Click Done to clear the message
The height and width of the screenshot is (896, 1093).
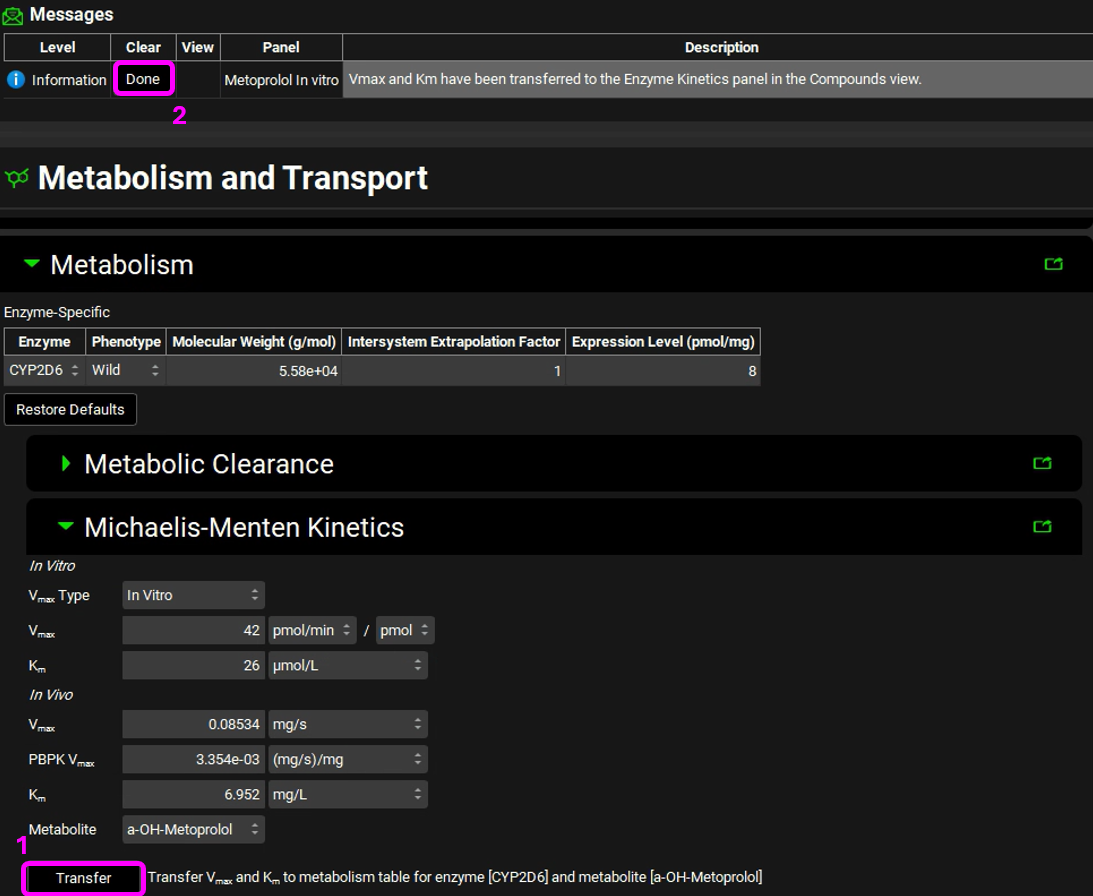143,80
